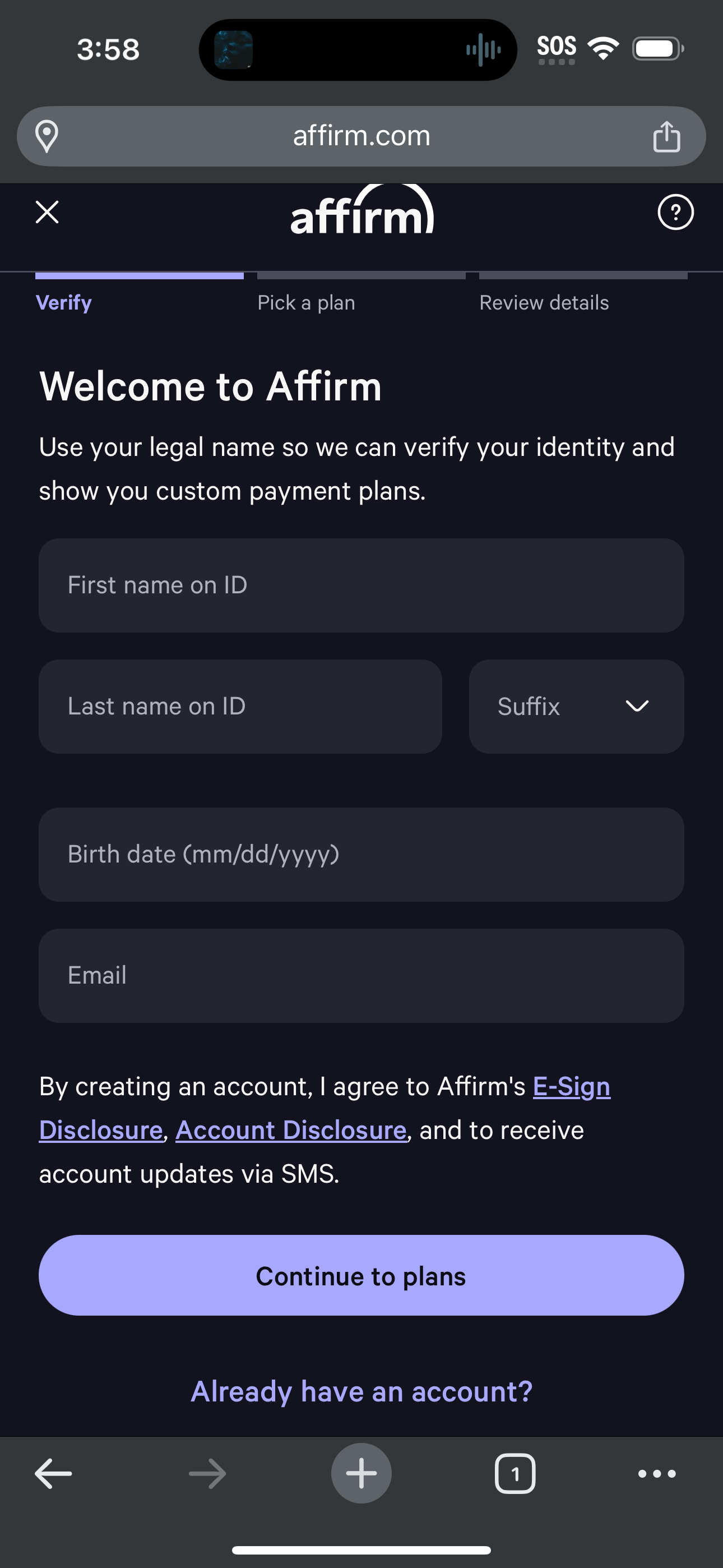Open the Account Disclosure link

point(291,1130)
